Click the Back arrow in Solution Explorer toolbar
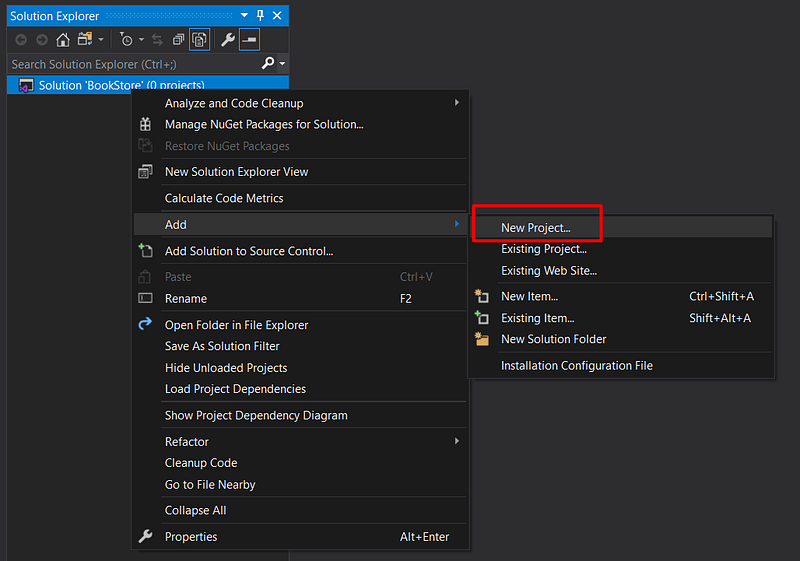Screen dimensions: 800x561 coord(21,40)
